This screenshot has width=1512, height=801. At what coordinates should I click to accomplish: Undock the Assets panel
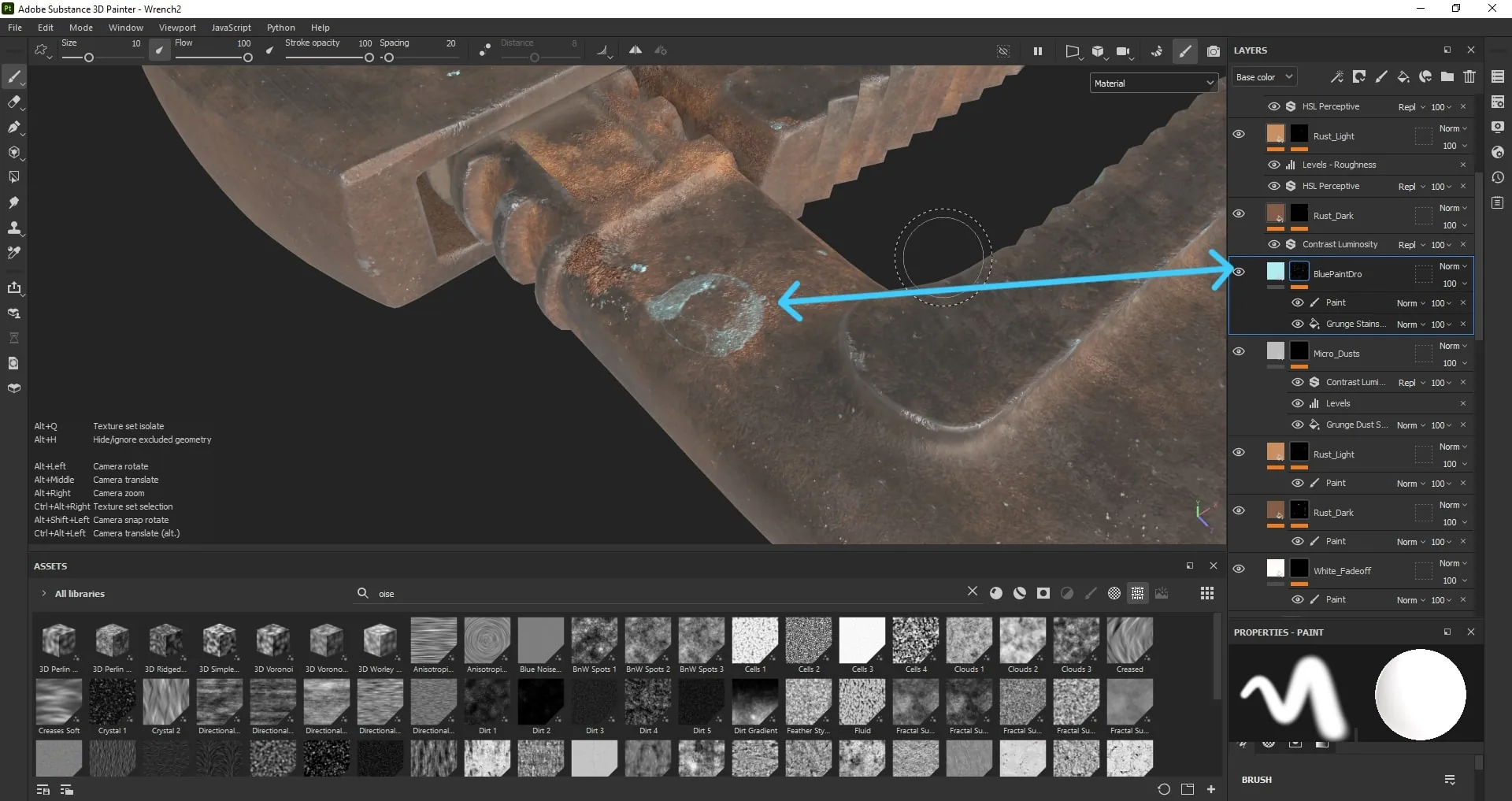coord(1189,566)
